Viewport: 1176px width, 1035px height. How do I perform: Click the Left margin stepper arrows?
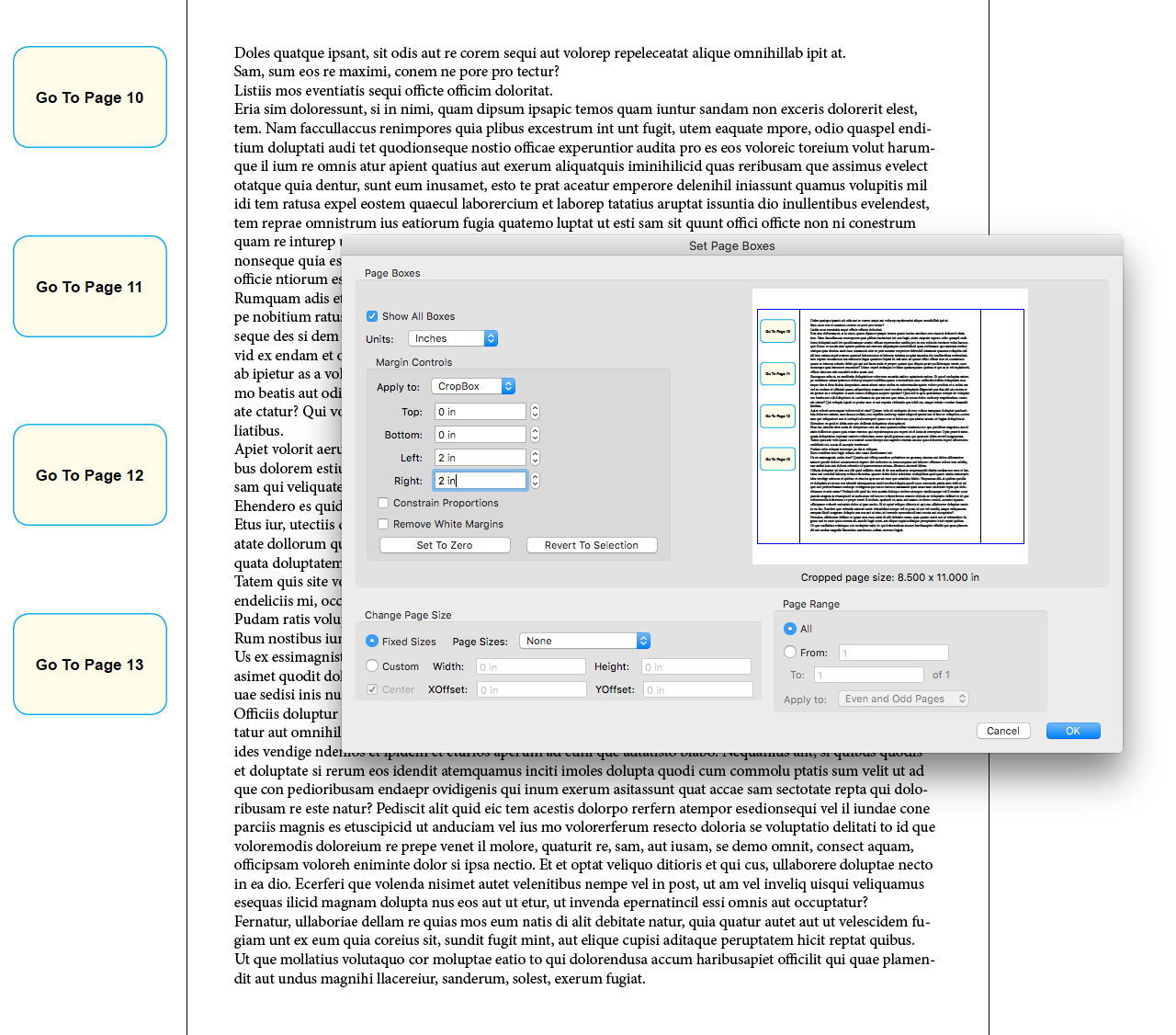click(536, 458)
